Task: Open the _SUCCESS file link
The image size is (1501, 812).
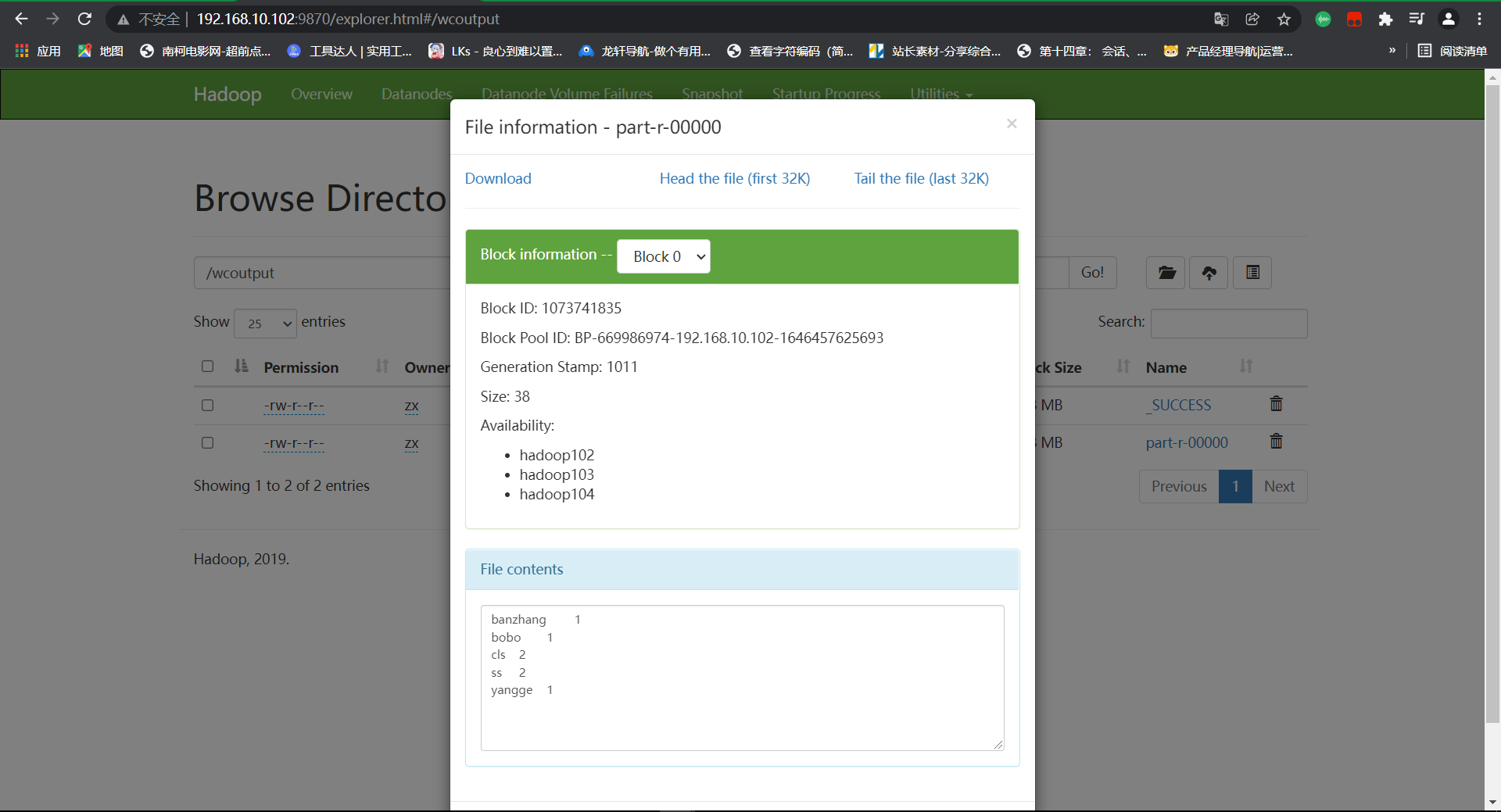Action: [1179, 406]
